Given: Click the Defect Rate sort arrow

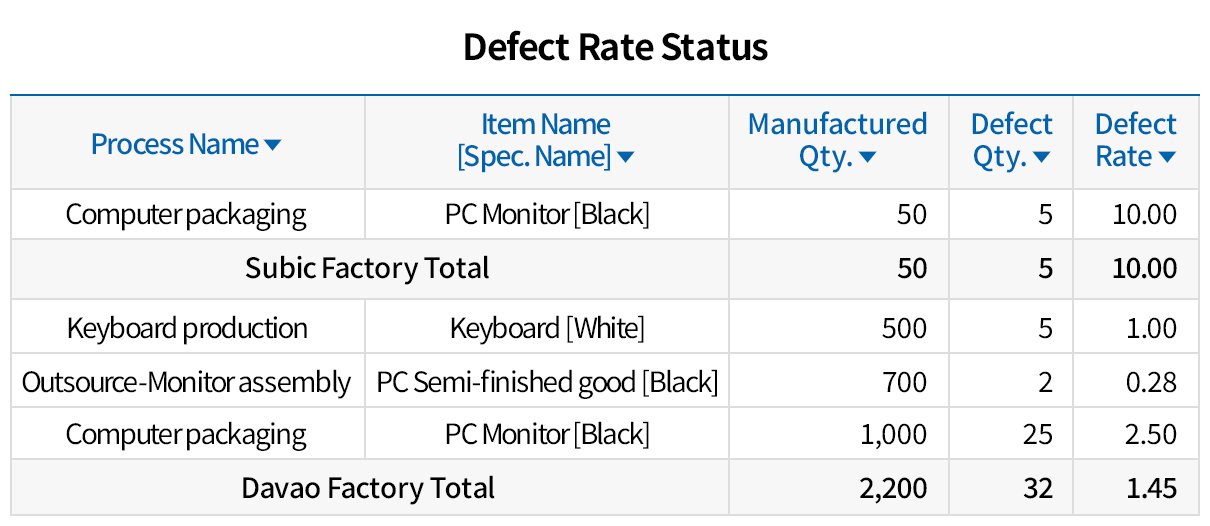Looking at the screenshot, I should click(1166, 157).
